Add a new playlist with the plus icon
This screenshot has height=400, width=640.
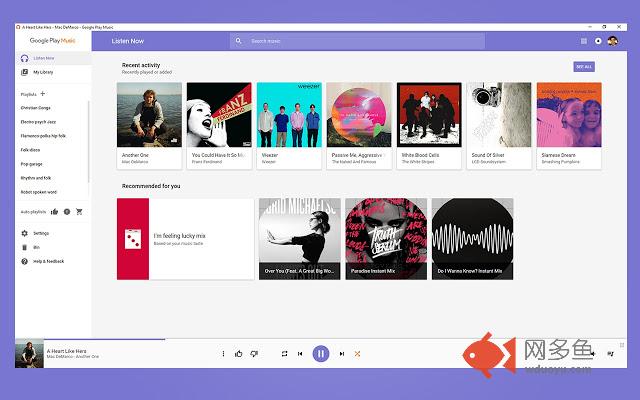pyautogui.click(x=42, y=94)
